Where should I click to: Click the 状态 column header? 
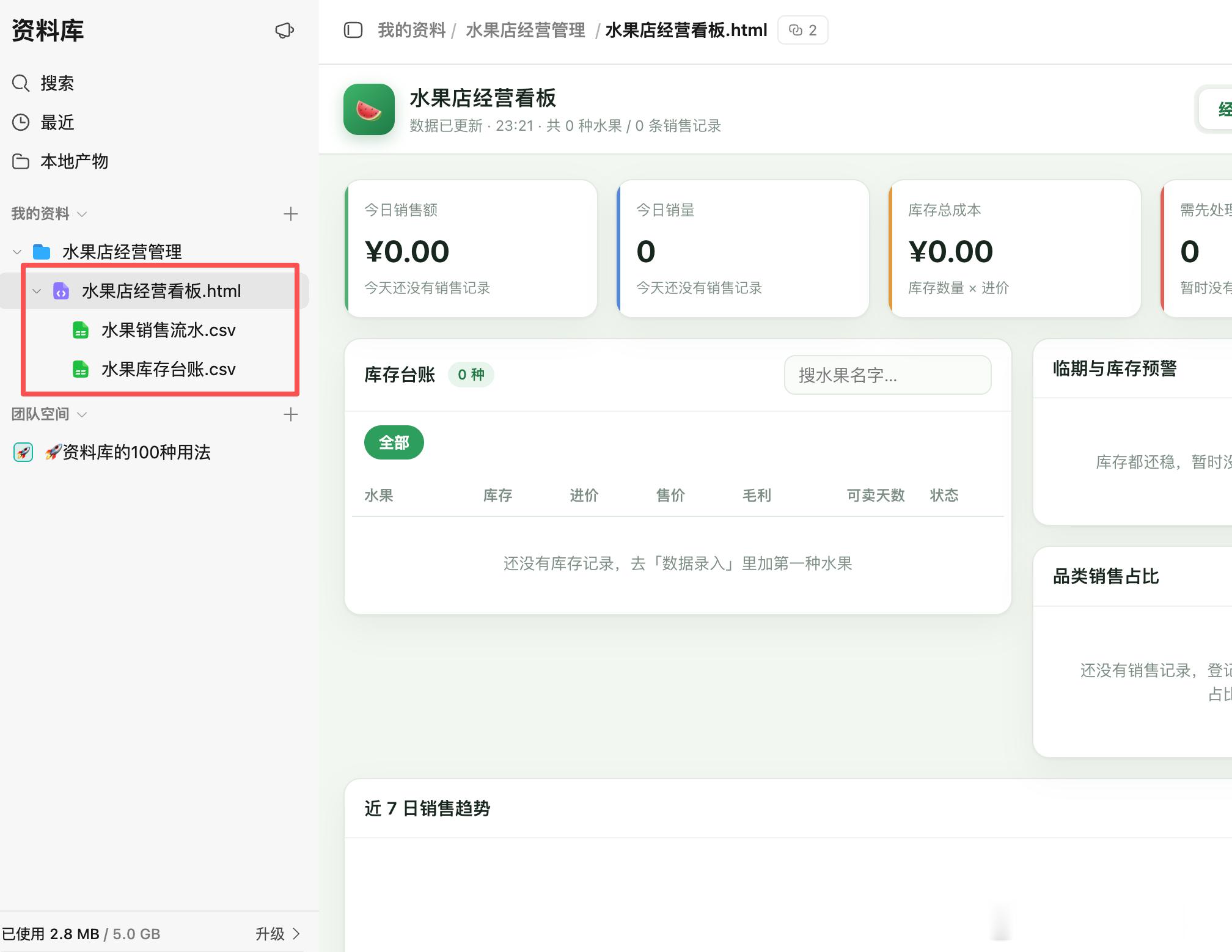[x=944, y=495]
